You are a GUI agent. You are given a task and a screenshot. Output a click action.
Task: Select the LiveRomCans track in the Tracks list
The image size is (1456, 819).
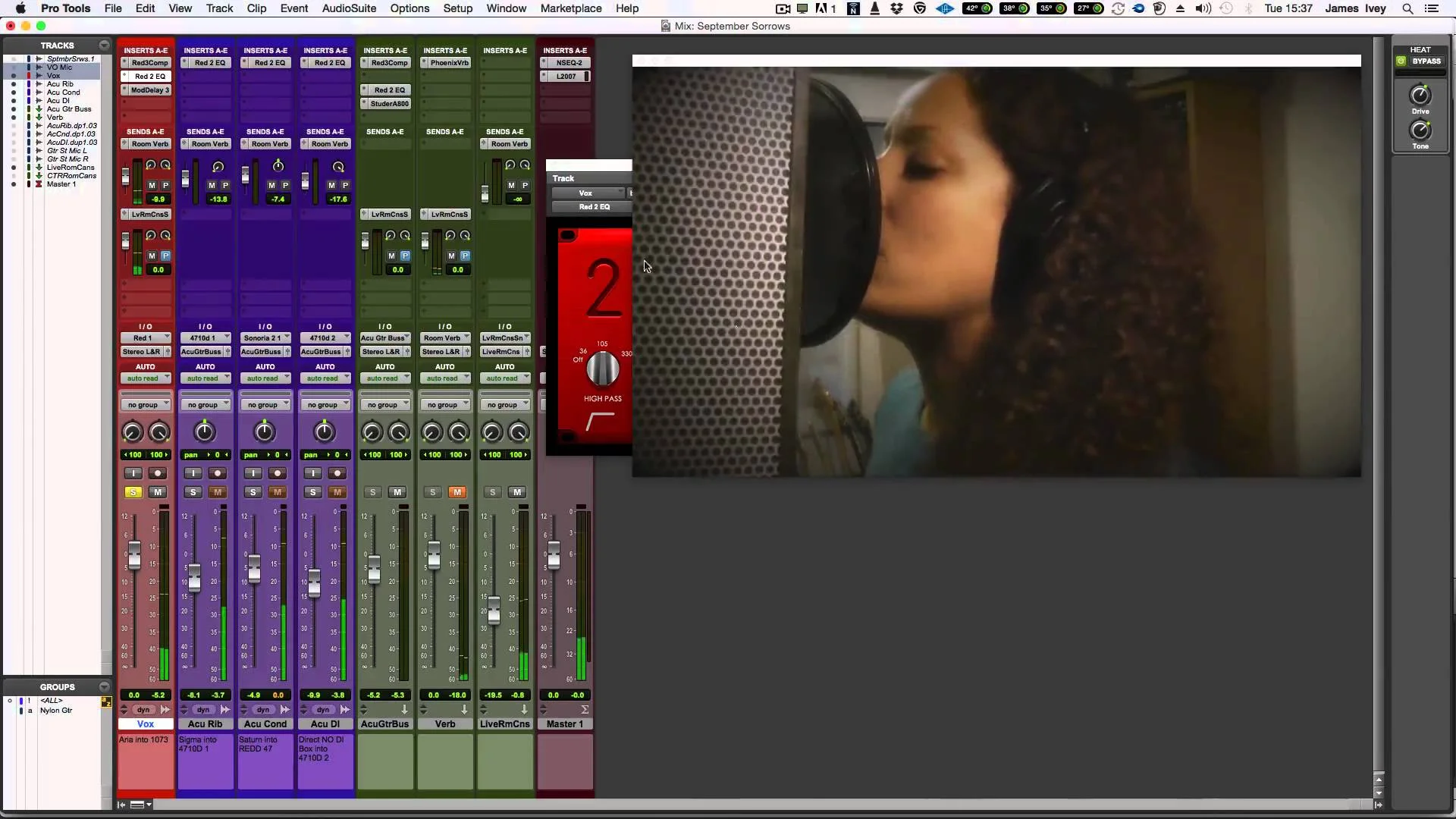69,167
